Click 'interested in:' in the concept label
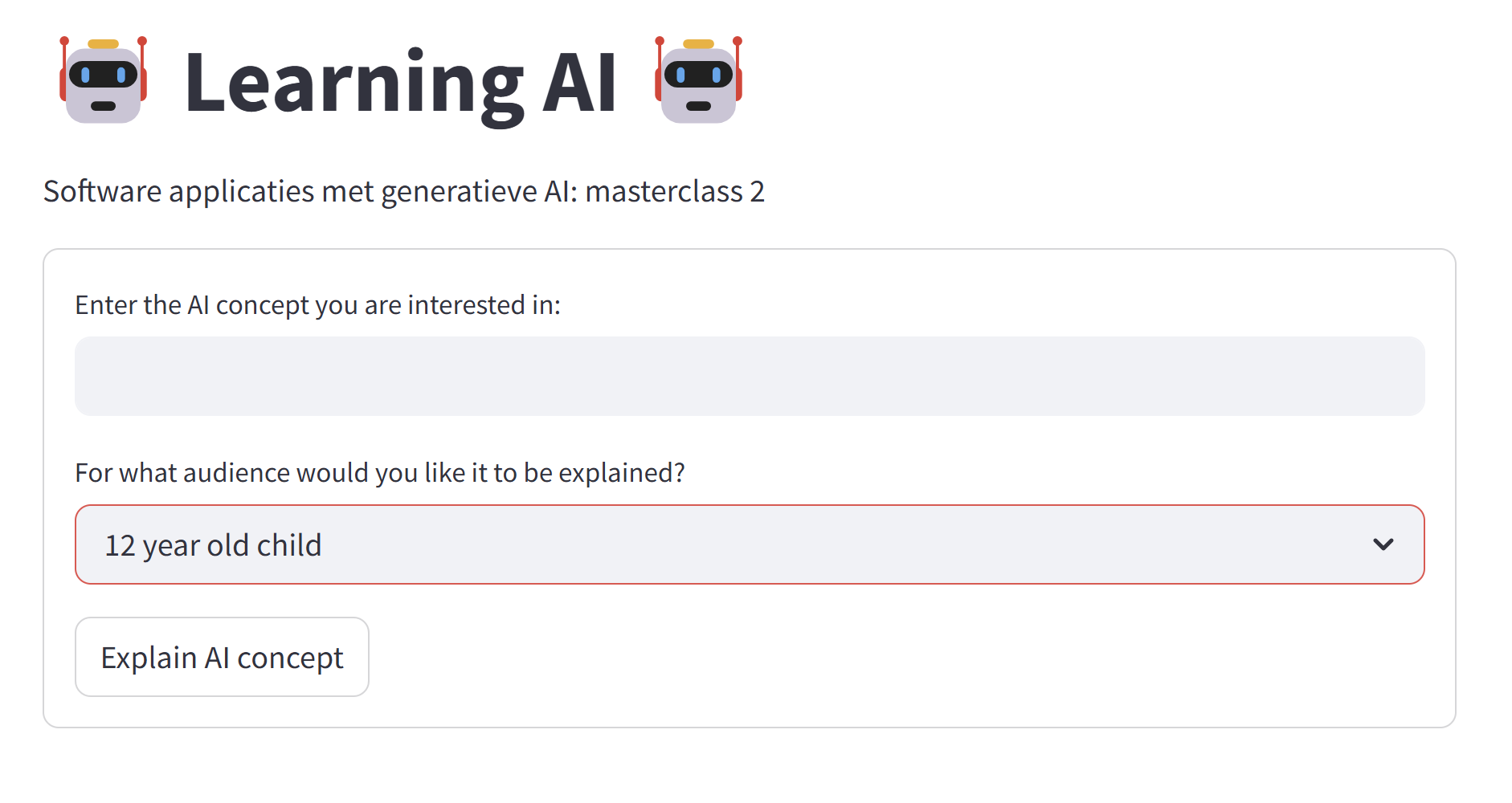Viewport: 1512px width, 803px height. point(484,305)
